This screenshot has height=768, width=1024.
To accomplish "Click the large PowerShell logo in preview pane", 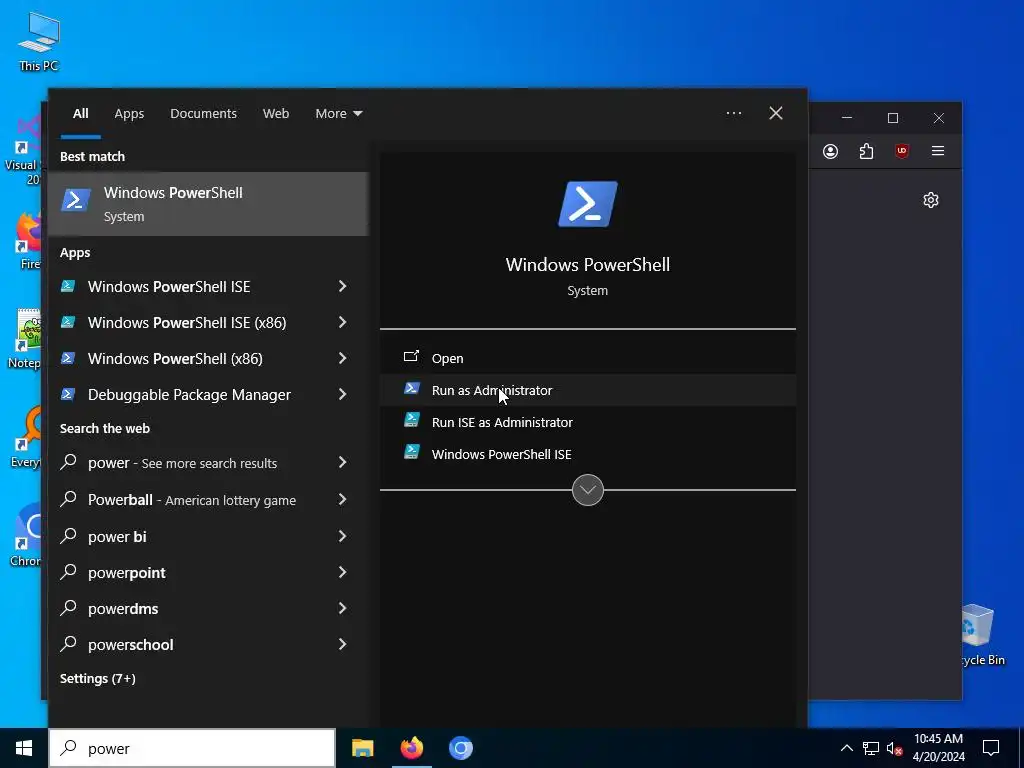I will coord(588,204).
